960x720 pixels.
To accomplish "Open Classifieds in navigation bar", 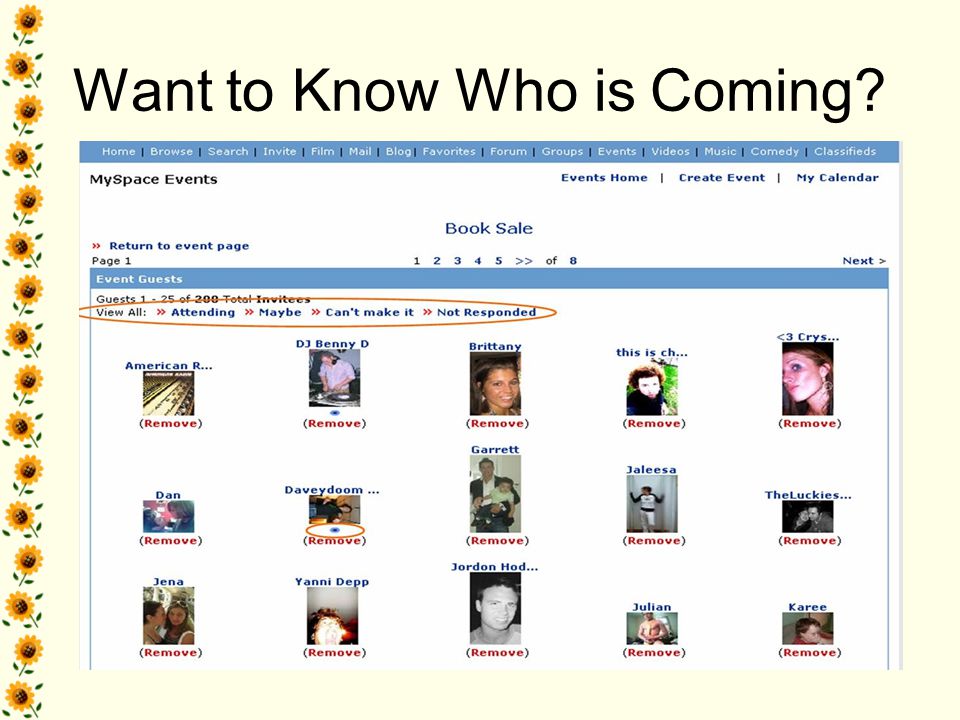I will click(845, 151).
